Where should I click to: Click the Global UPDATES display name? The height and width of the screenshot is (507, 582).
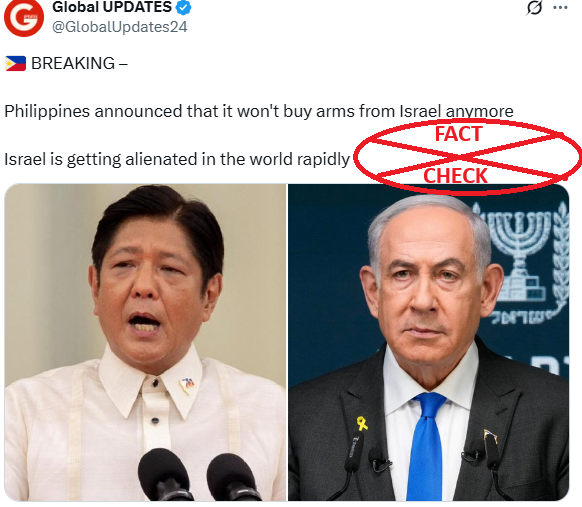[x=112, y=7]
